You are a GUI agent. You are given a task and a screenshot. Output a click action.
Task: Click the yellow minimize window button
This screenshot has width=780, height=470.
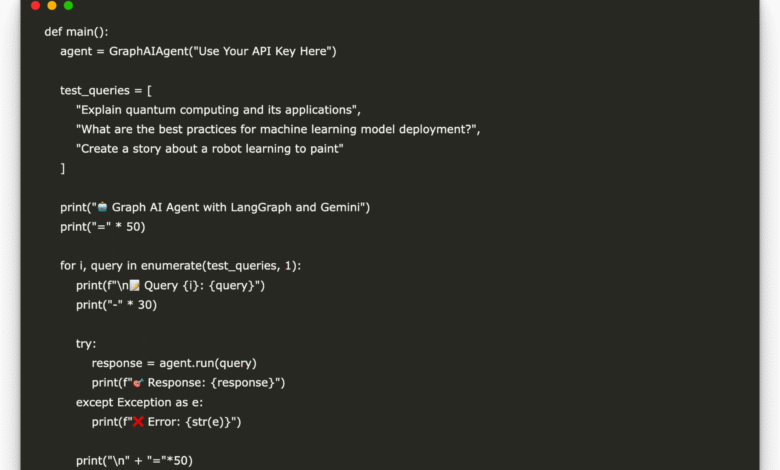pyautogui.click(x=52, y=6)
